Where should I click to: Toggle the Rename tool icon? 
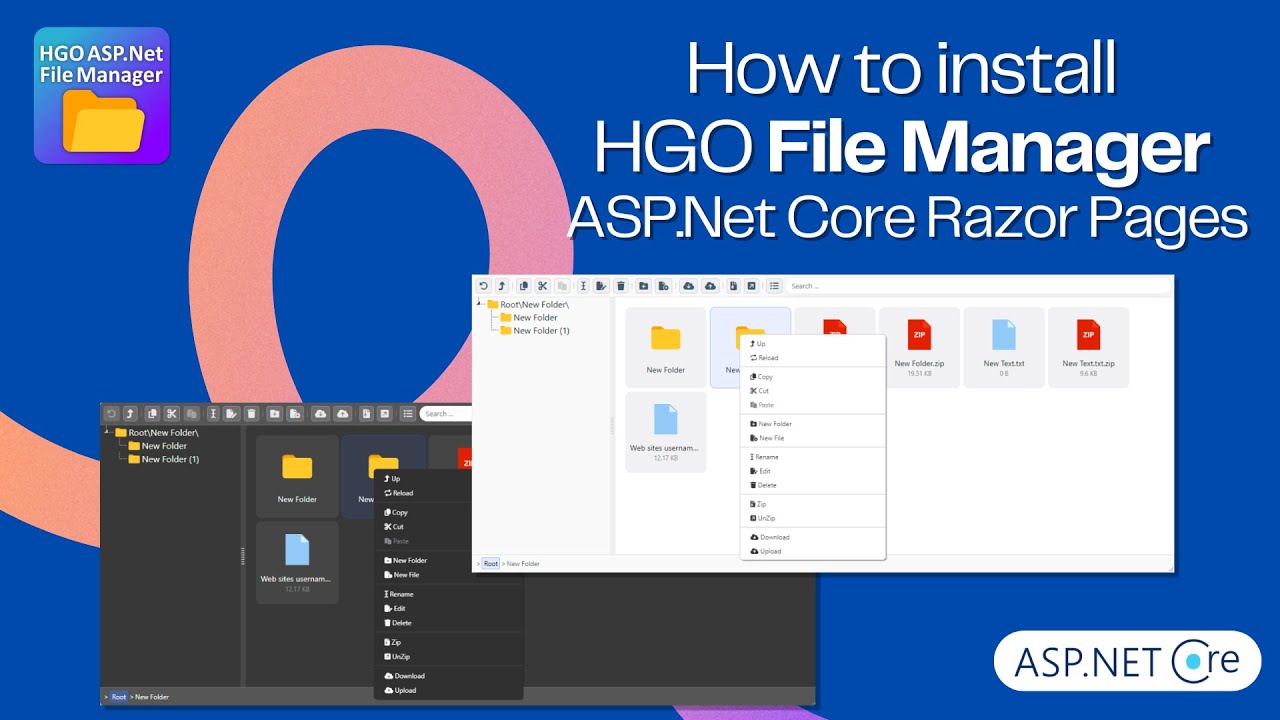coord(584,285)
